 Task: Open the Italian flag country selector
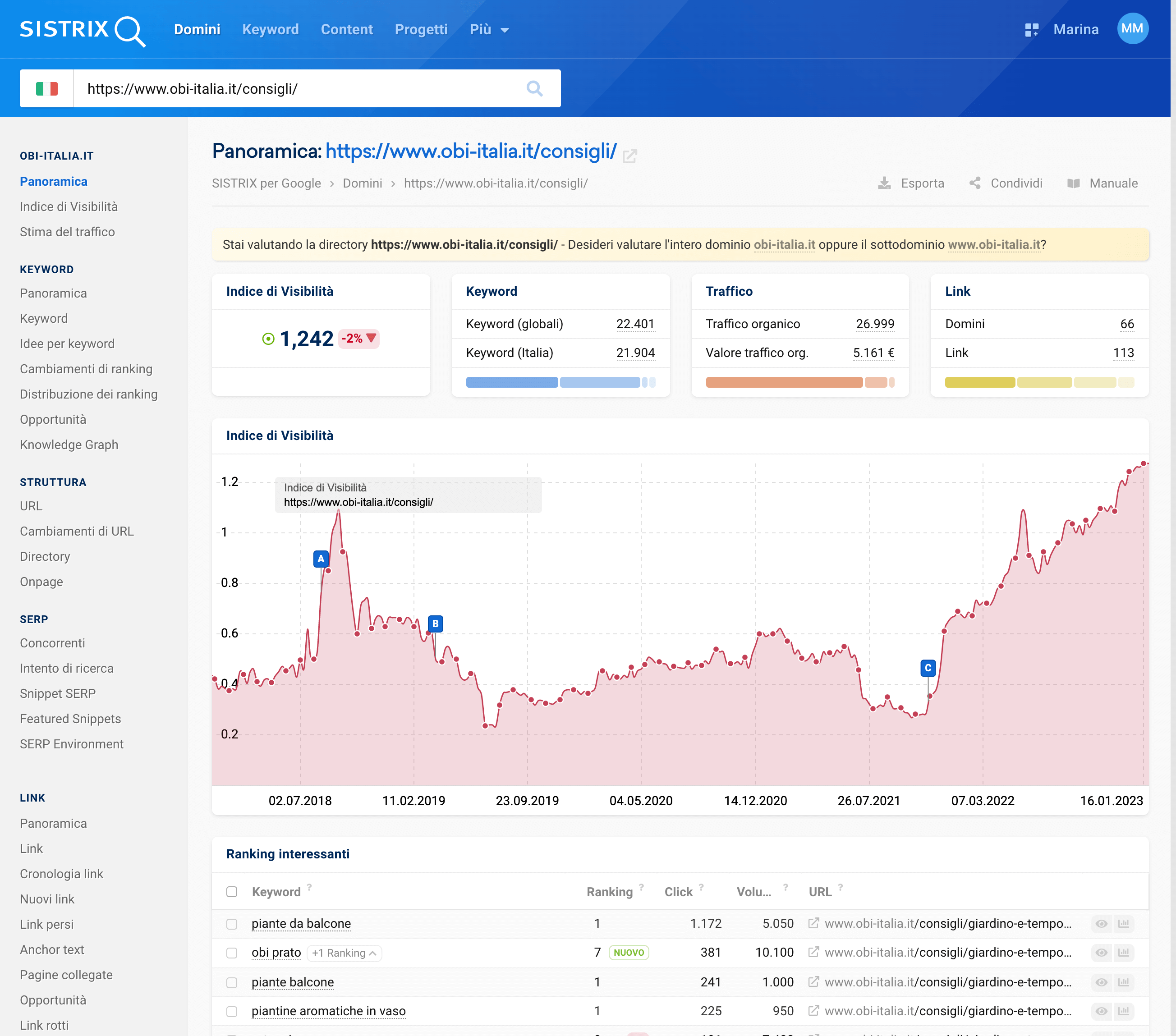[x=46, y=88]
